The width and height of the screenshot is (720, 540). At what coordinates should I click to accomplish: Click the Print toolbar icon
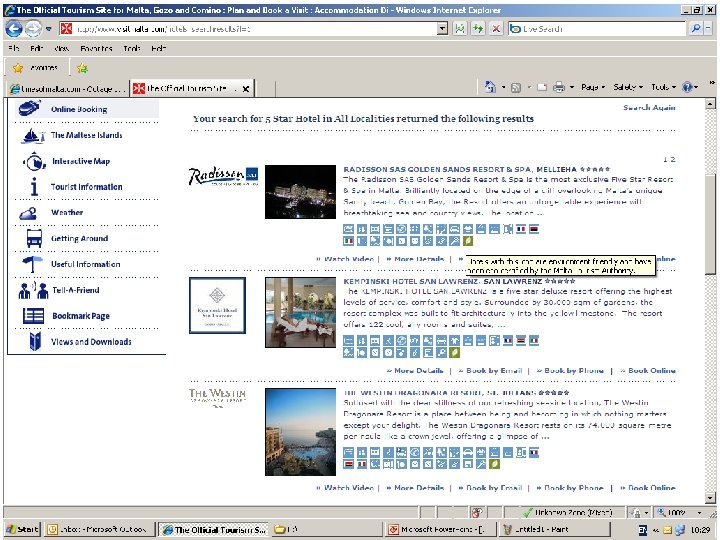(559, 87)
